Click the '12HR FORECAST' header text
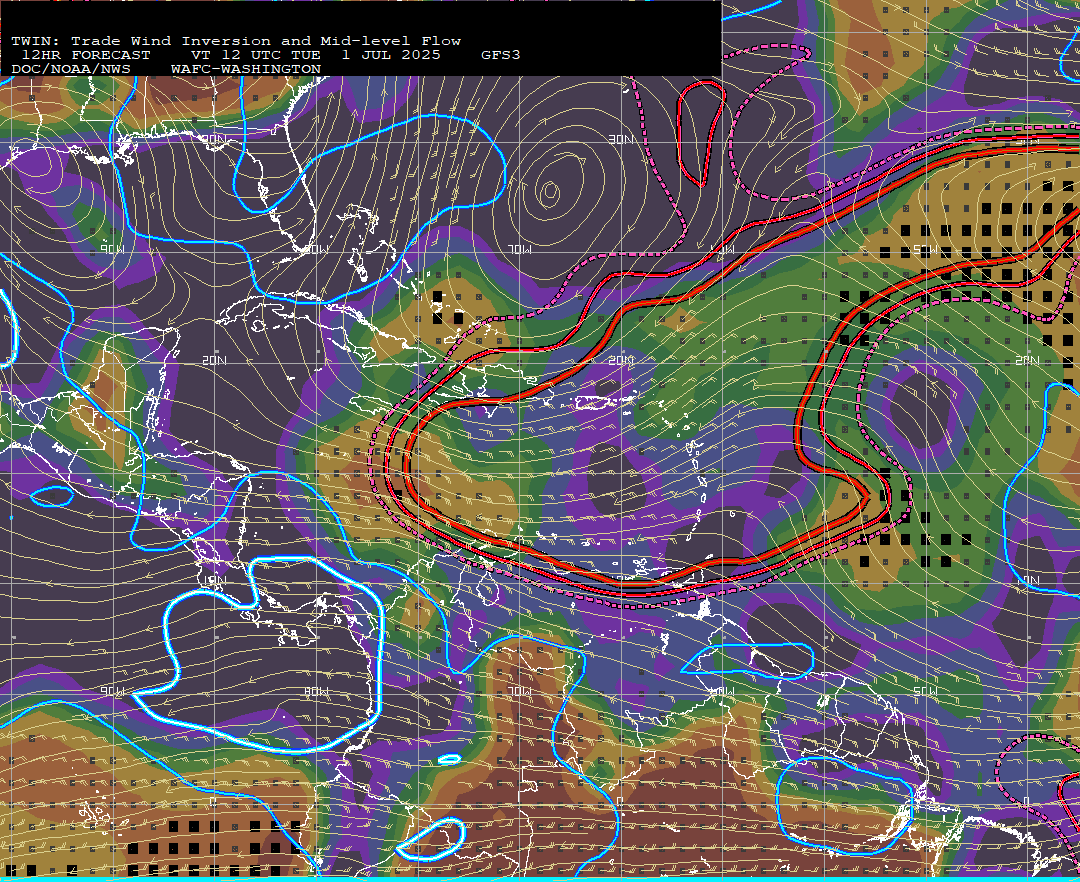Viewport: 1080px width, 882px height. pyautogui.click(x=86, y=55)
